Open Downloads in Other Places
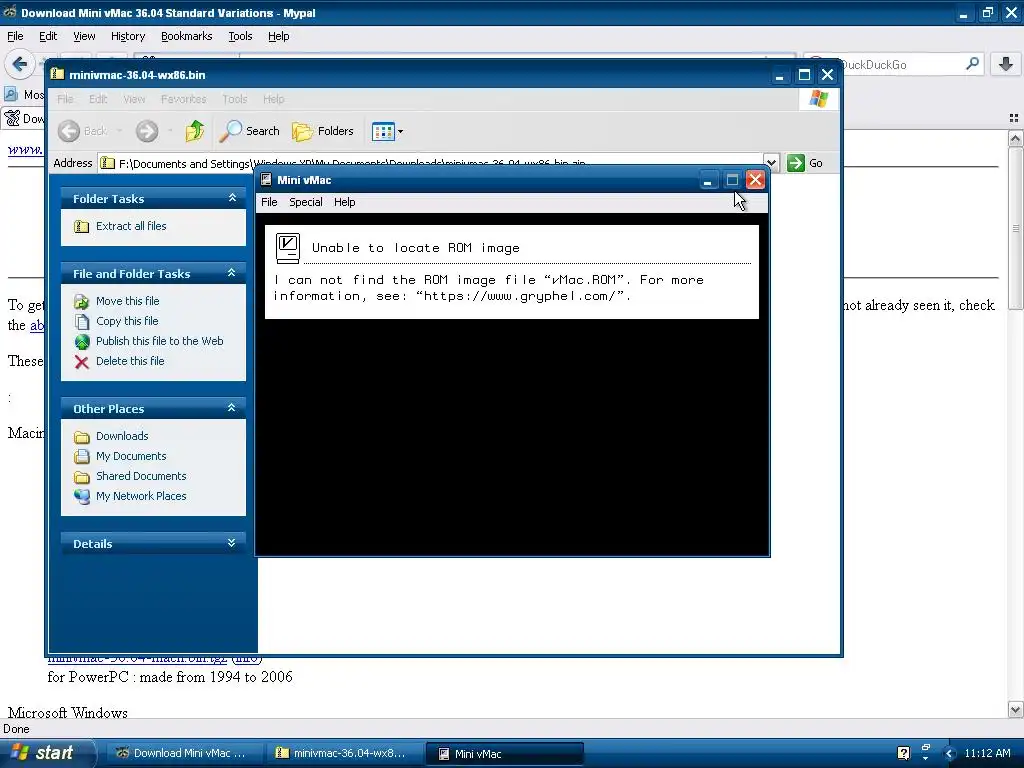Viewport: 1024px width, 768px height. point(122,436)
